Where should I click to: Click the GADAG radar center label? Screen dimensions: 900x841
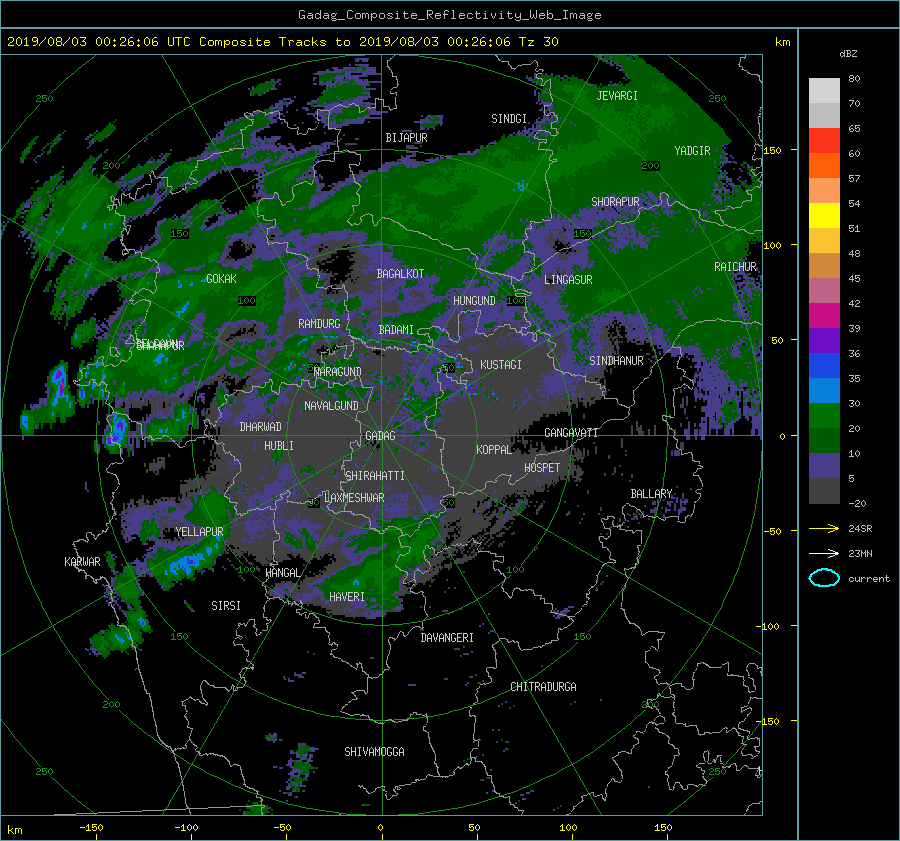pyautogui.click(x=380, y=436)
